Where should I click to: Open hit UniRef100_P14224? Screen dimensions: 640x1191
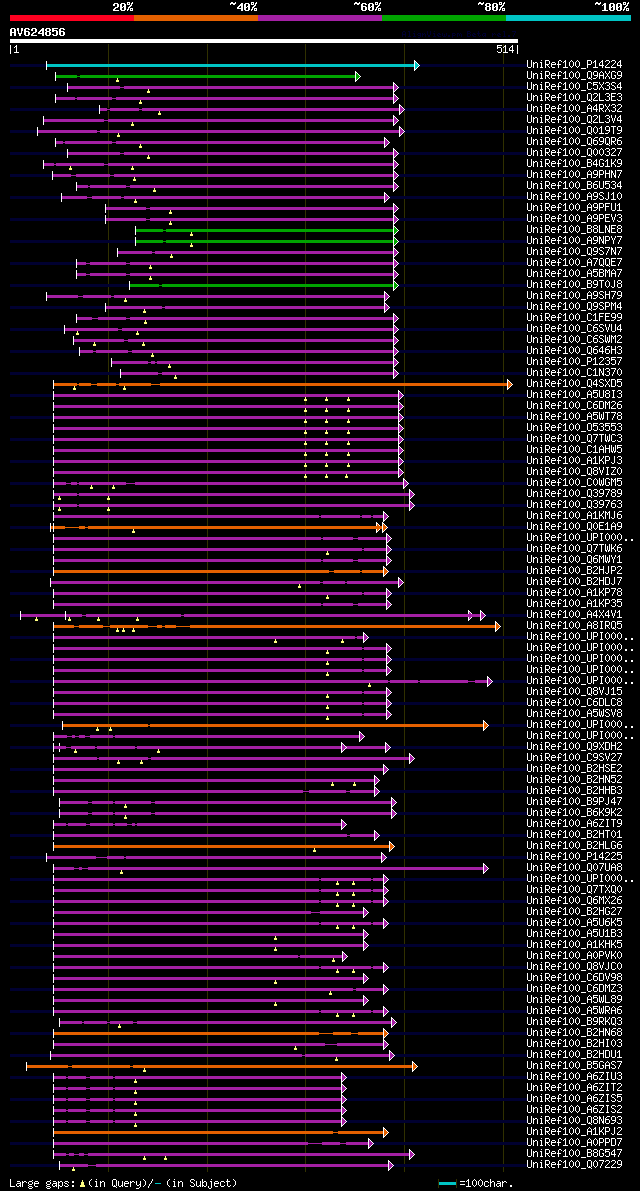click(x=574, y=65)
